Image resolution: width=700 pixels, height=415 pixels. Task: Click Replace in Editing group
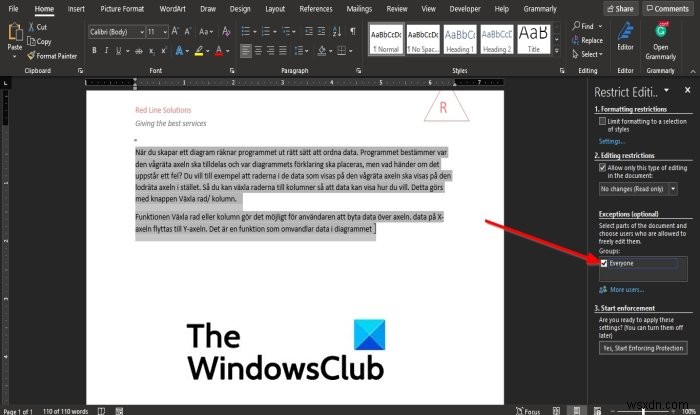[588, 40]
